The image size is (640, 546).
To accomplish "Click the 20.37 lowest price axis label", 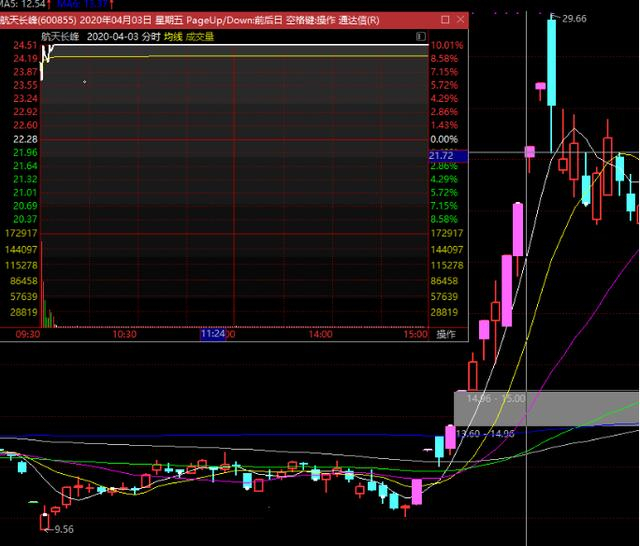I will (25, 220).
